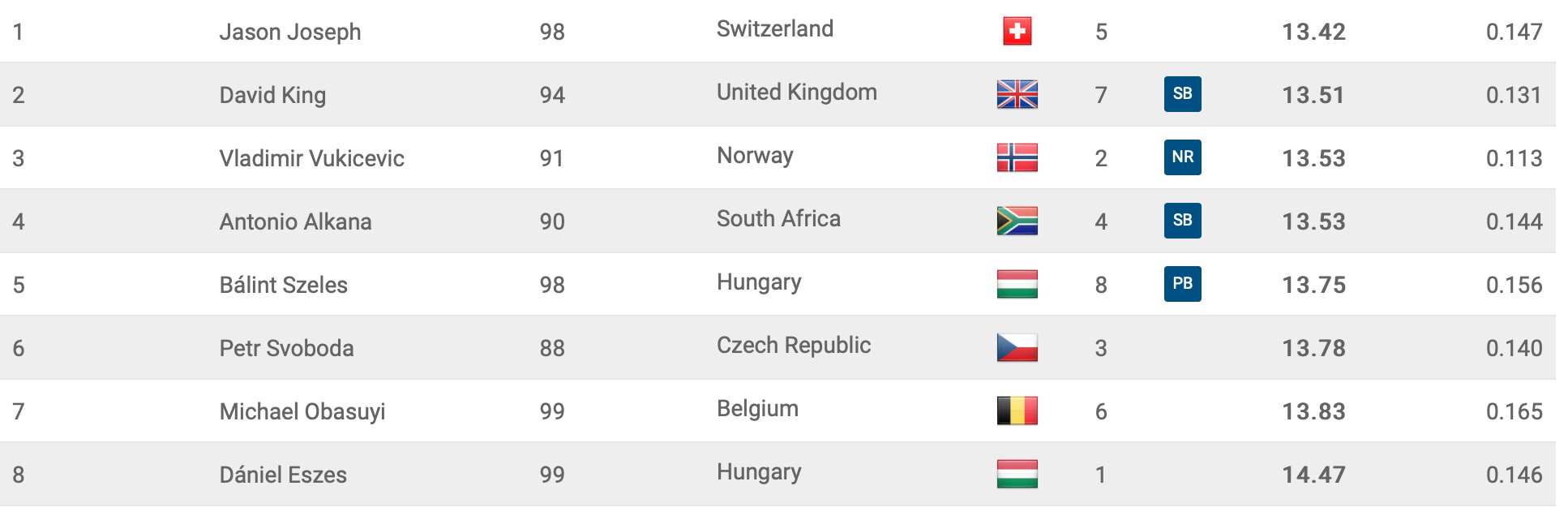Click the PB badge for Bálint Szeles
This screenshot has height=516, width=1568.
click(x=1182, y=284)
